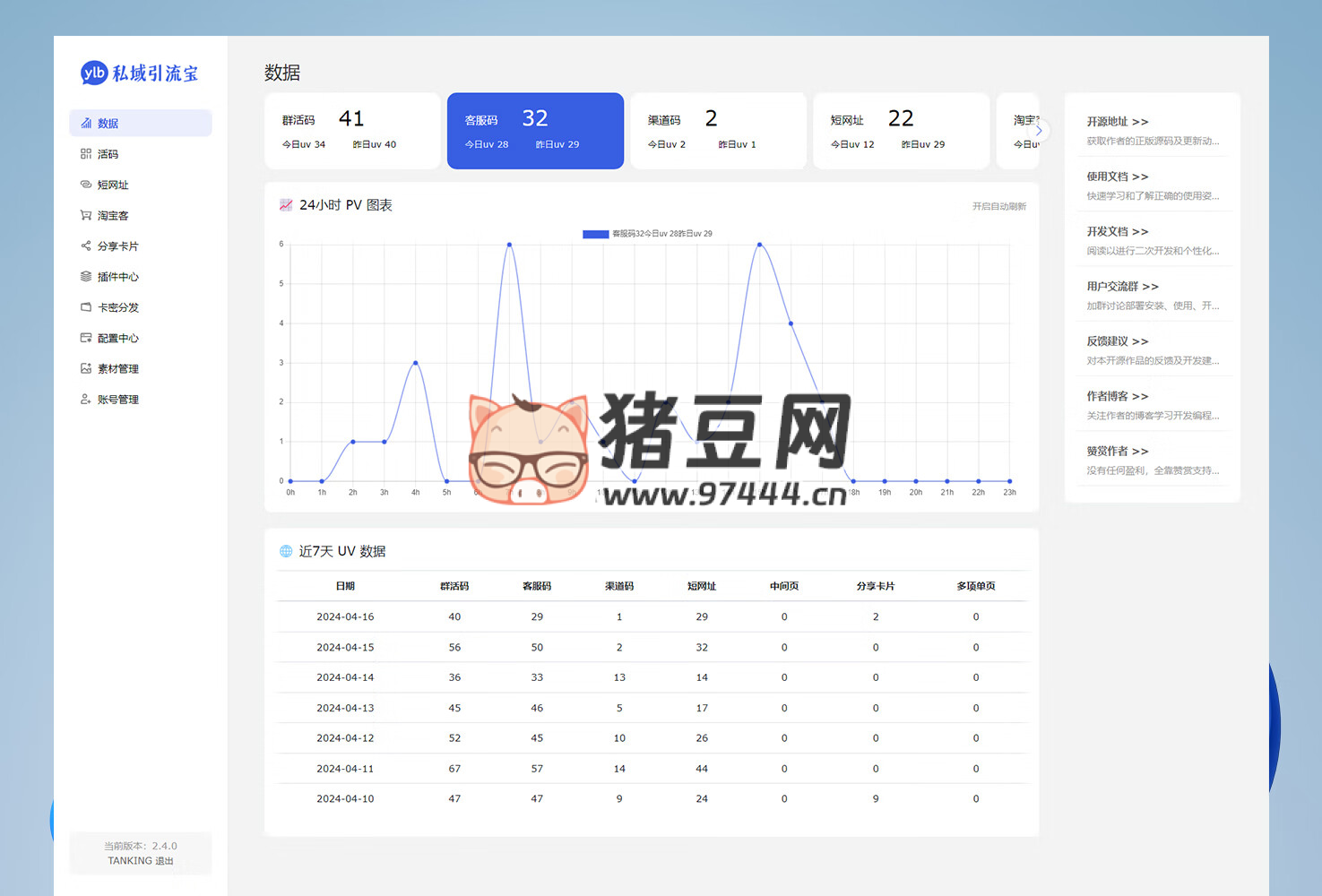Screen dimensions: 1322x896
Task: Select the 客服码 32 stats card
Action: 535,131
